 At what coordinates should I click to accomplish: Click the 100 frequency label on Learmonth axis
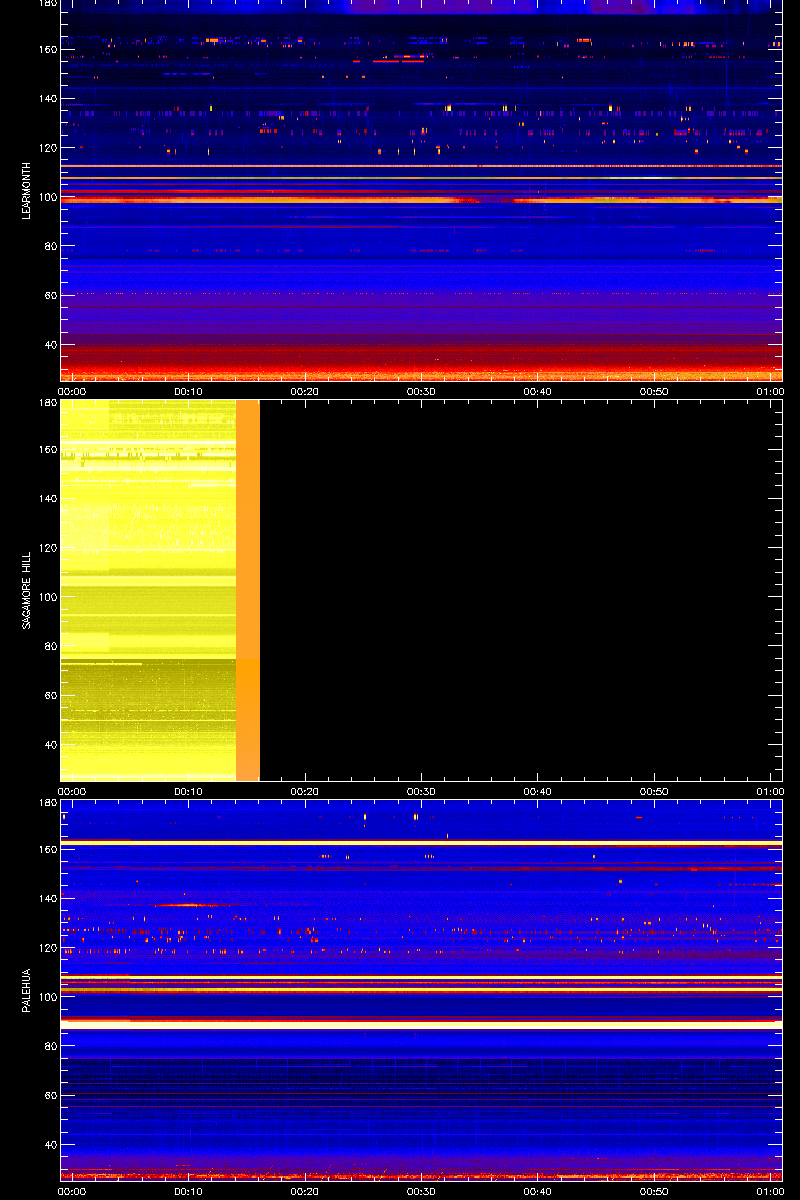coord(46,197)
